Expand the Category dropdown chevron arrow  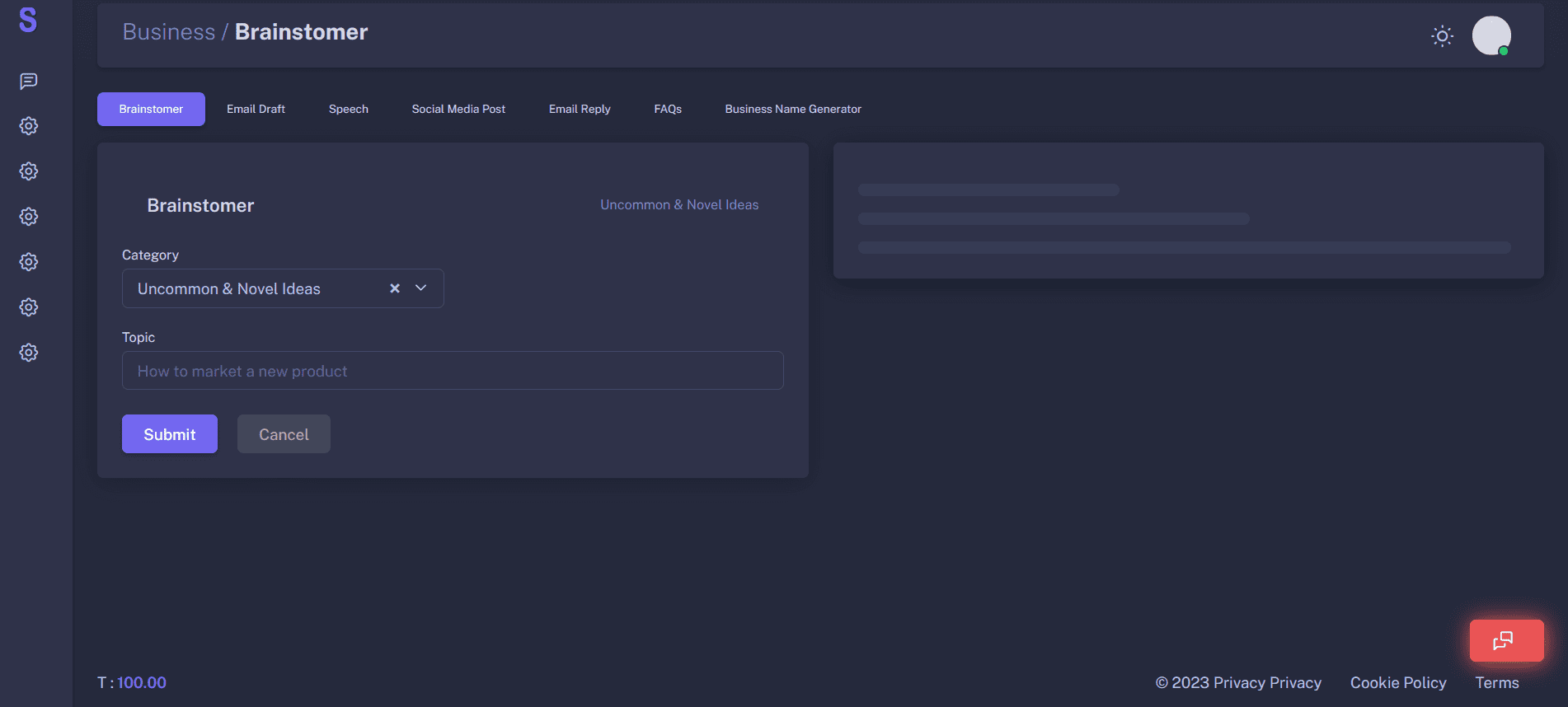(x=421, y=288)
